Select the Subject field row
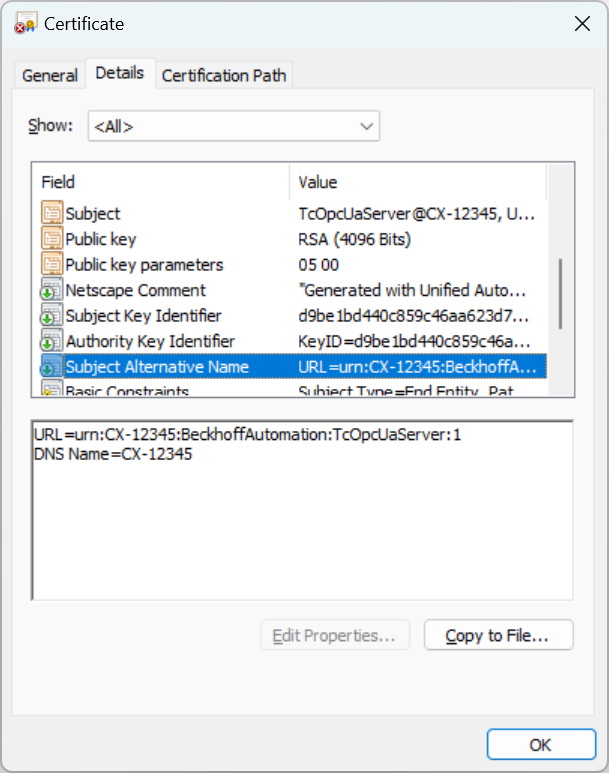The image size is (609, 773). pyautogui.click(x=293, y=213)
